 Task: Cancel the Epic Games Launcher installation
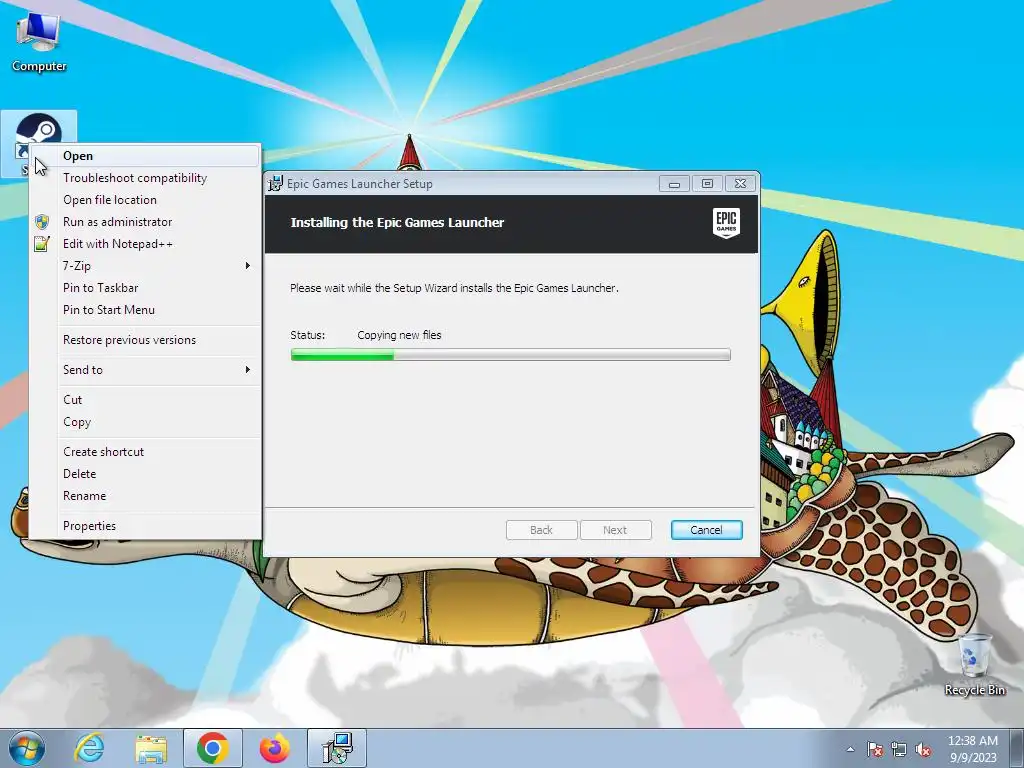point(707,530)
